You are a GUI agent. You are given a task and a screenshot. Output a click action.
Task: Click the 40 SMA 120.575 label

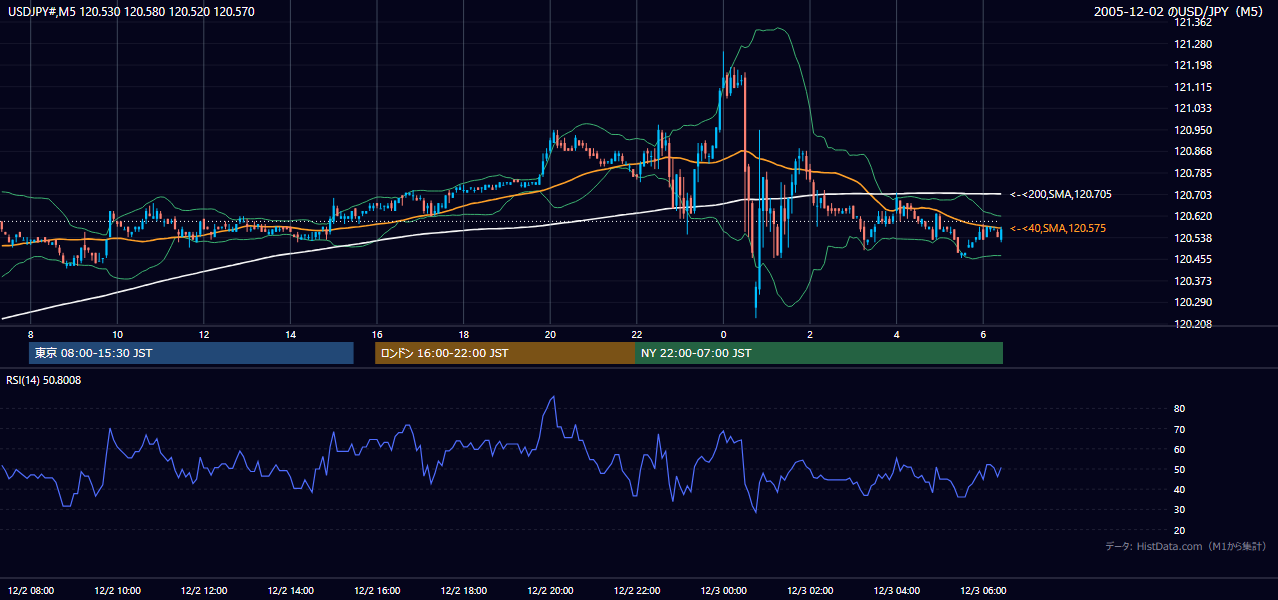(x=1057, y=229)
